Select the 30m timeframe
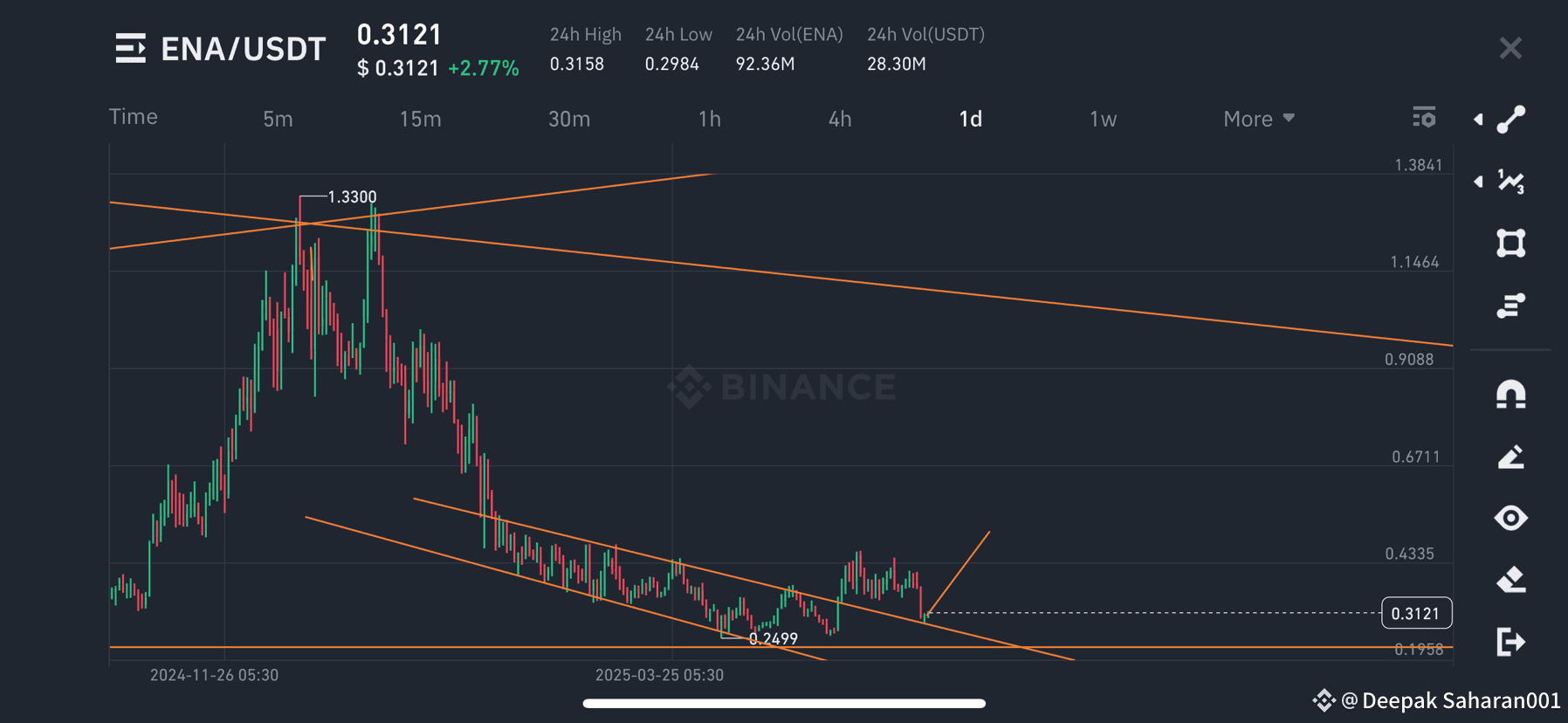Screen dimensions: 1568x723 point(569,119)
